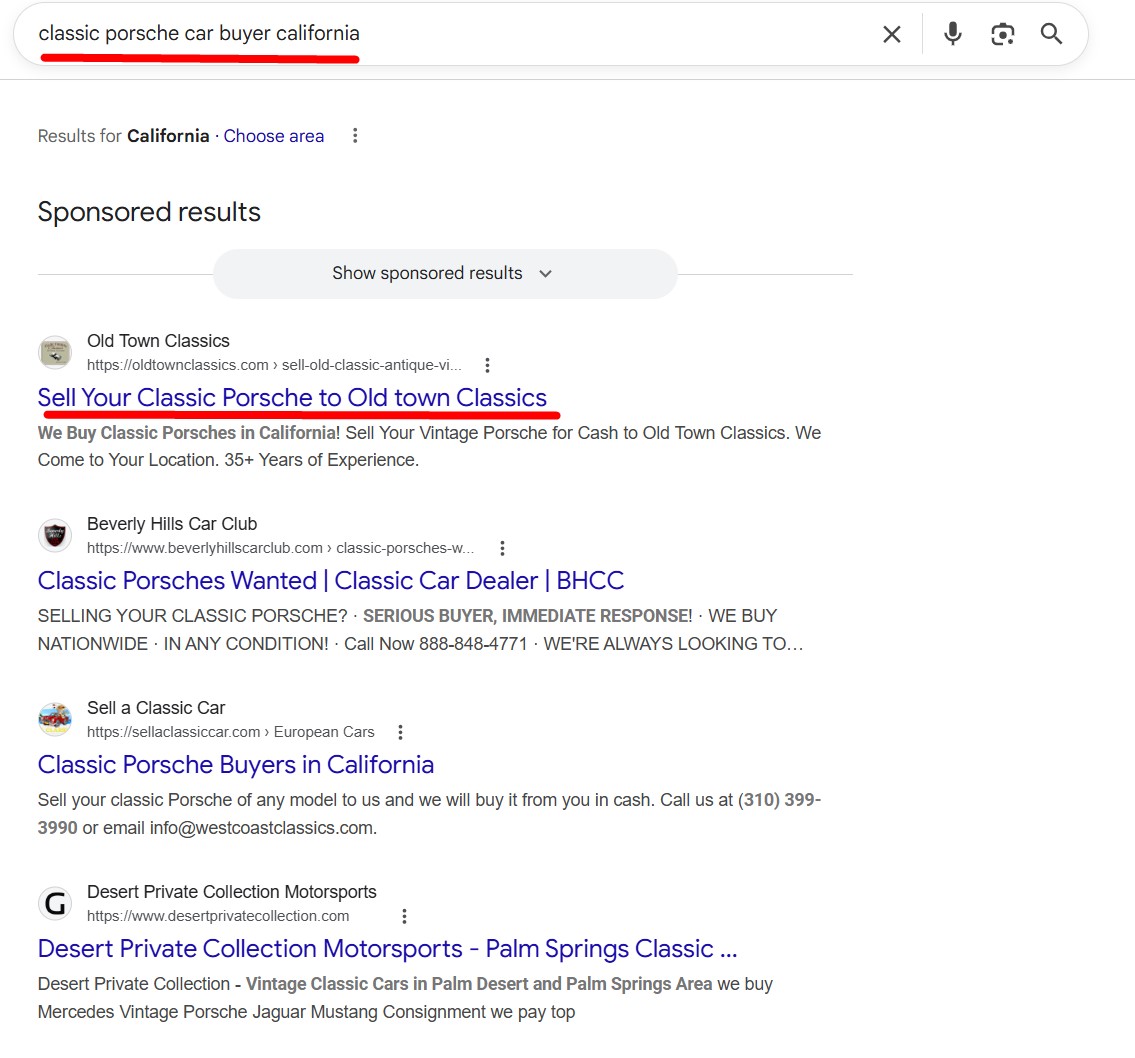Click the Choose area link
The height and width of the screenshot is (1058, 1135).
click(273, 136)
